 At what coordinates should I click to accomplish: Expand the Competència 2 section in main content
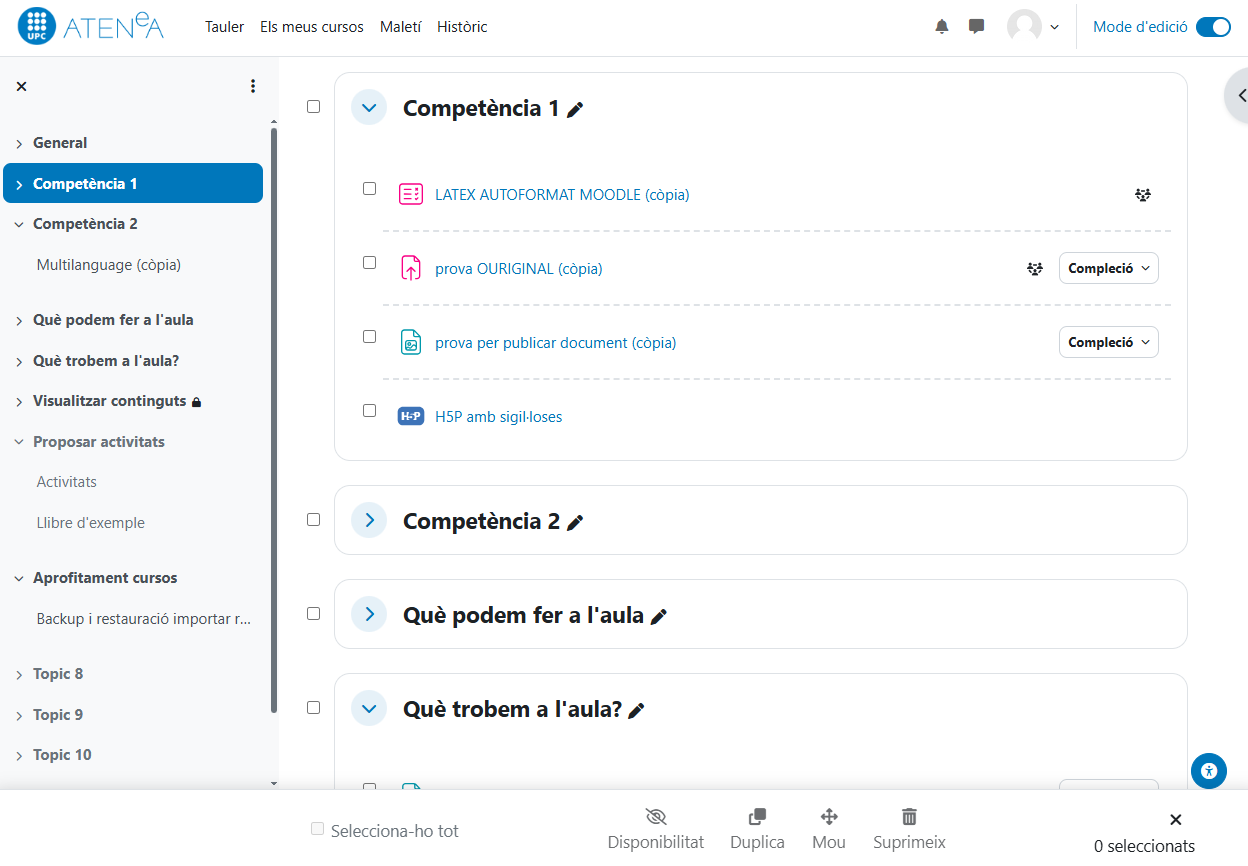pos(369,520)
